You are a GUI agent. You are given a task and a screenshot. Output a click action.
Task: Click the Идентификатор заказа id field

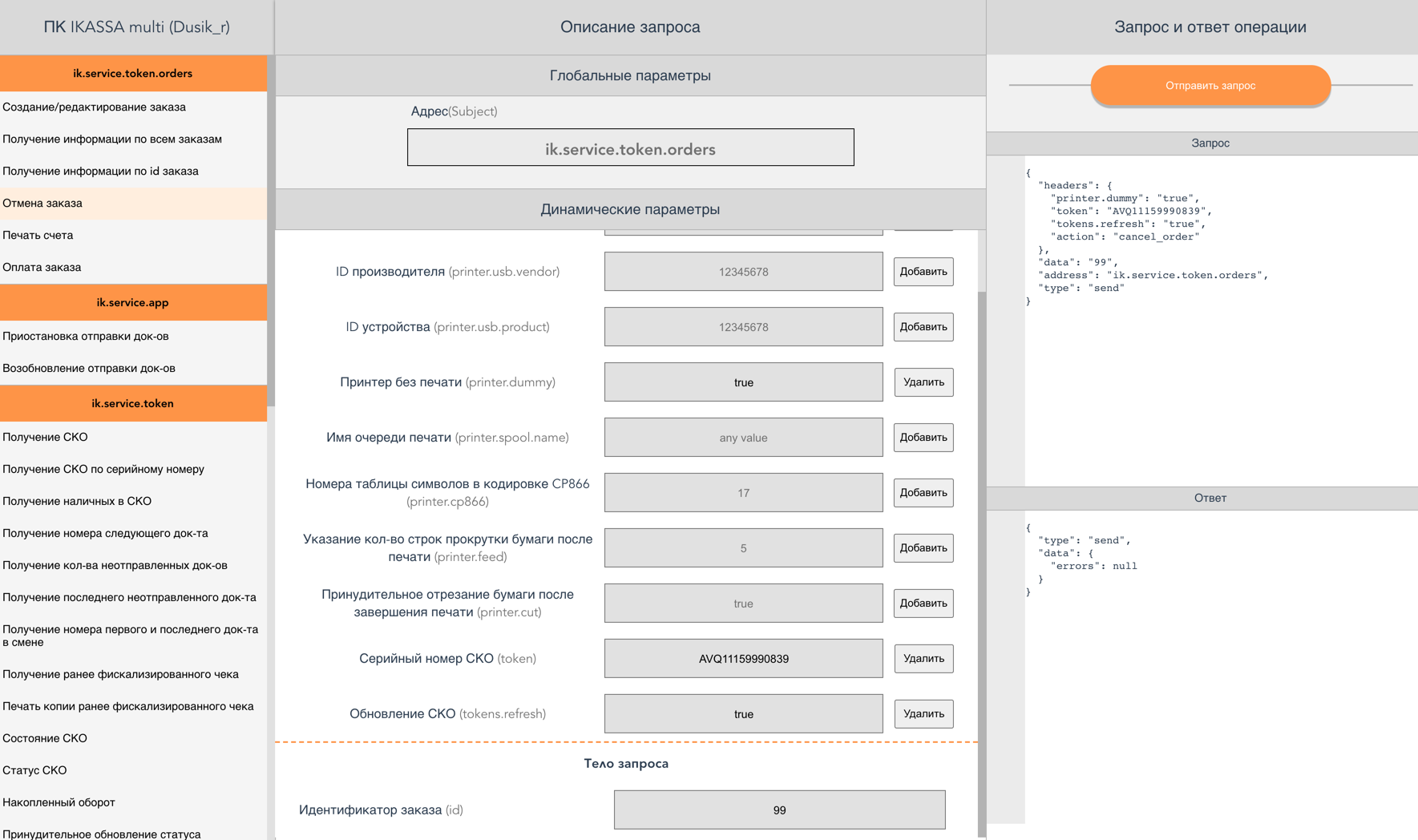[778, 810]
